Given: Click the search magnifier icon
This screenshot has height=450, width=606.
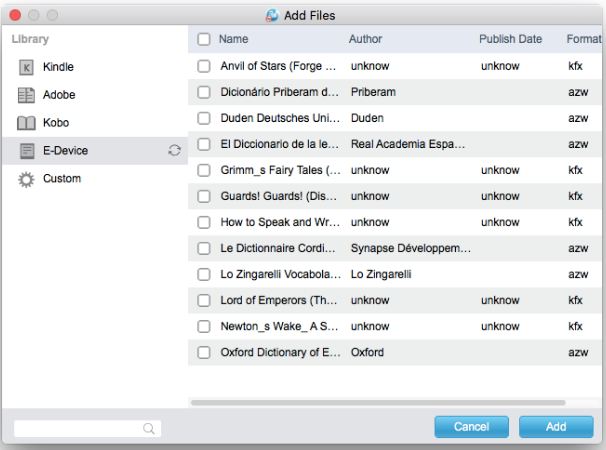Looking at the screenshot, I should [x=149, y=429].
